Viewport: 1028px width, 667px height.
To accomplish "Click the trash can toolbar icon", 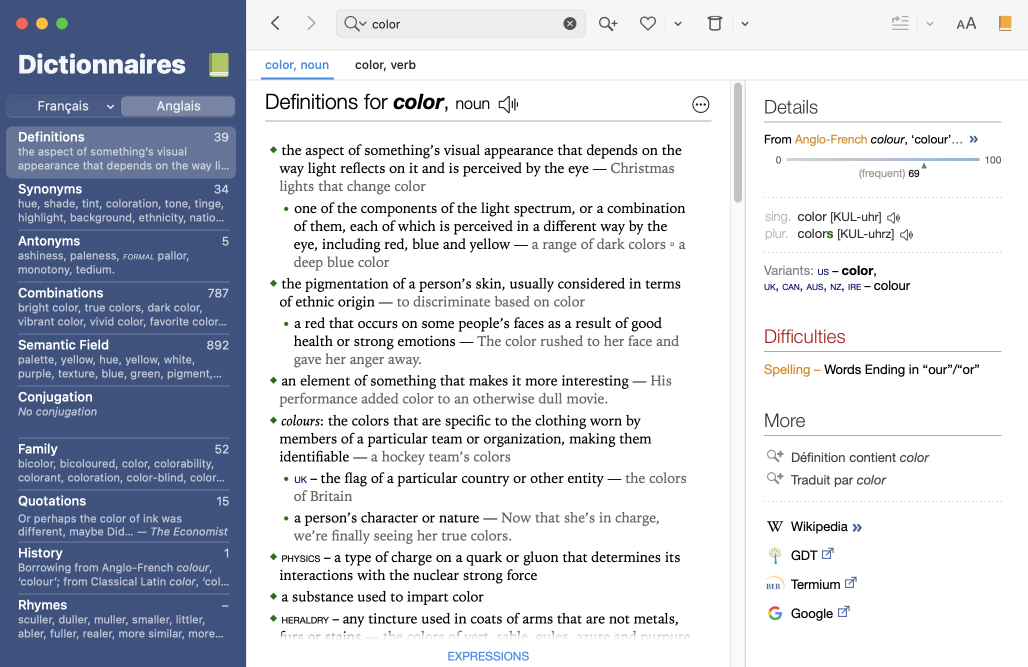I will [714, 24].
